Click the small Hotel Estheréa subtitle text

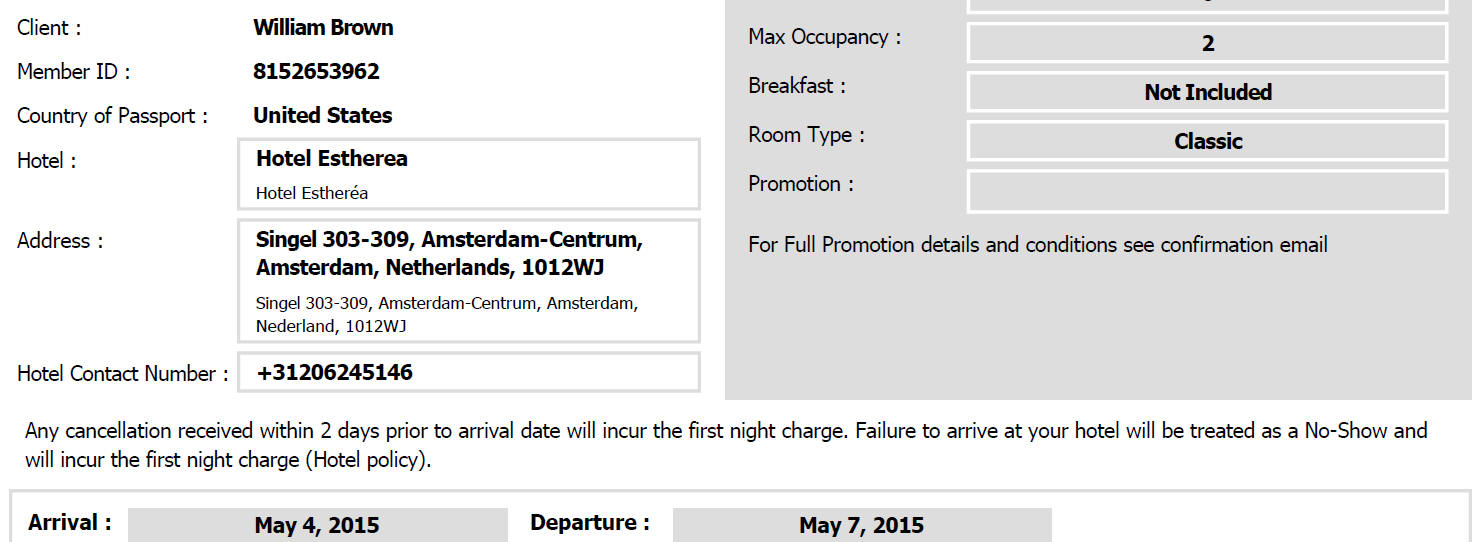(x=312, y=193)
